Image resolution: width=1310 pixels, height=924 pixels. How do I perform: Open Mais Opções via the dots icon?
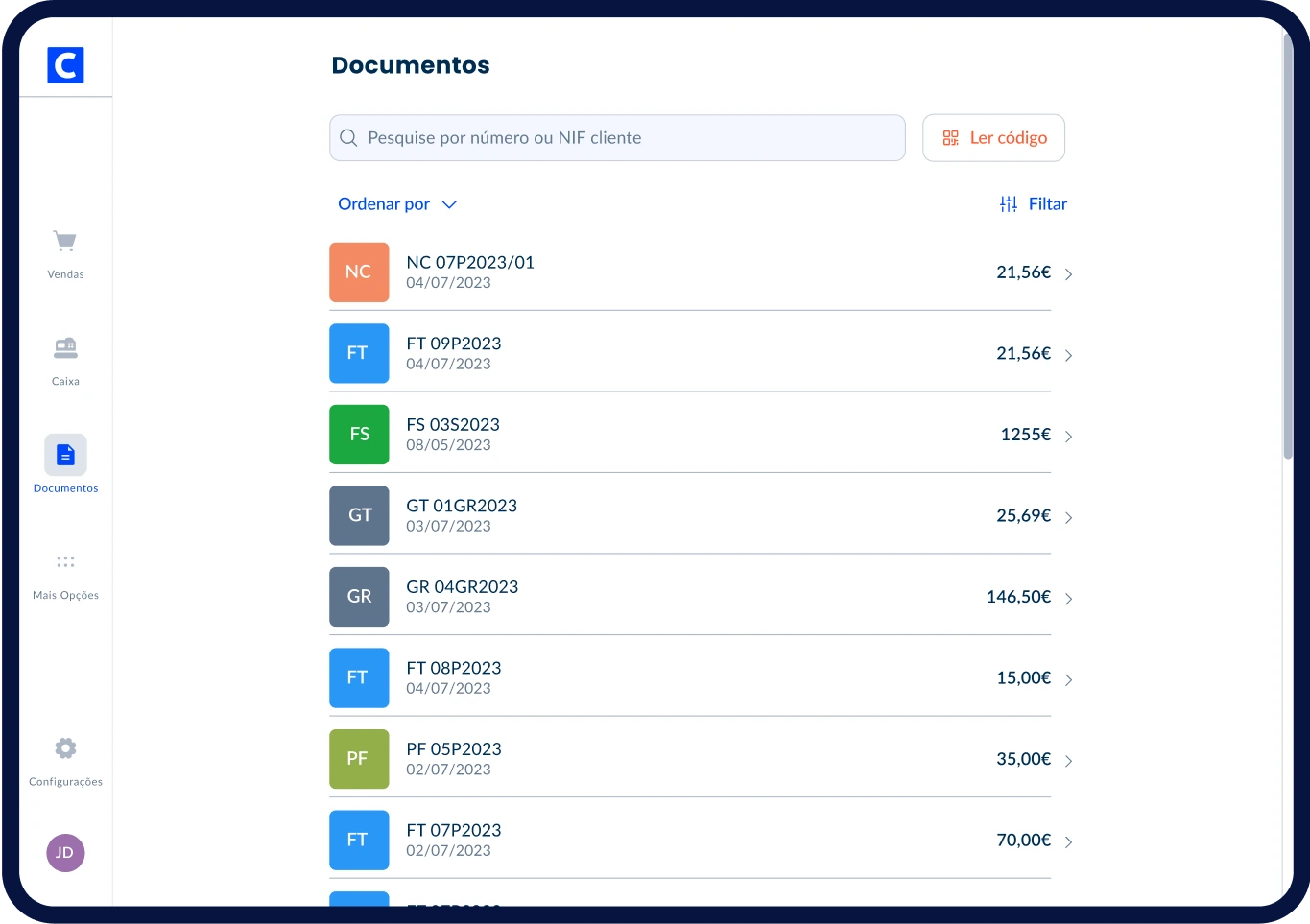tap(65, 562)
